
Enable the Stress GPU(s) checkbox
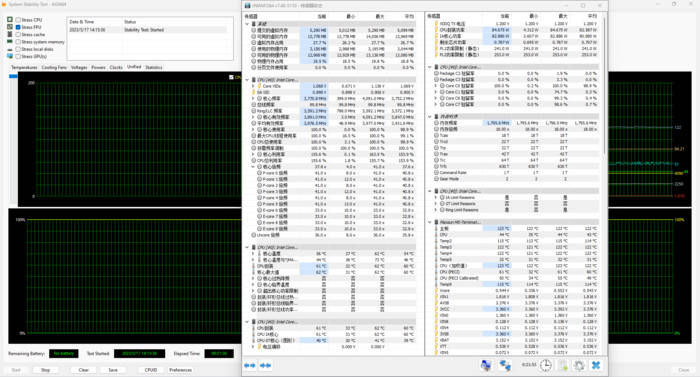(18, 56)
